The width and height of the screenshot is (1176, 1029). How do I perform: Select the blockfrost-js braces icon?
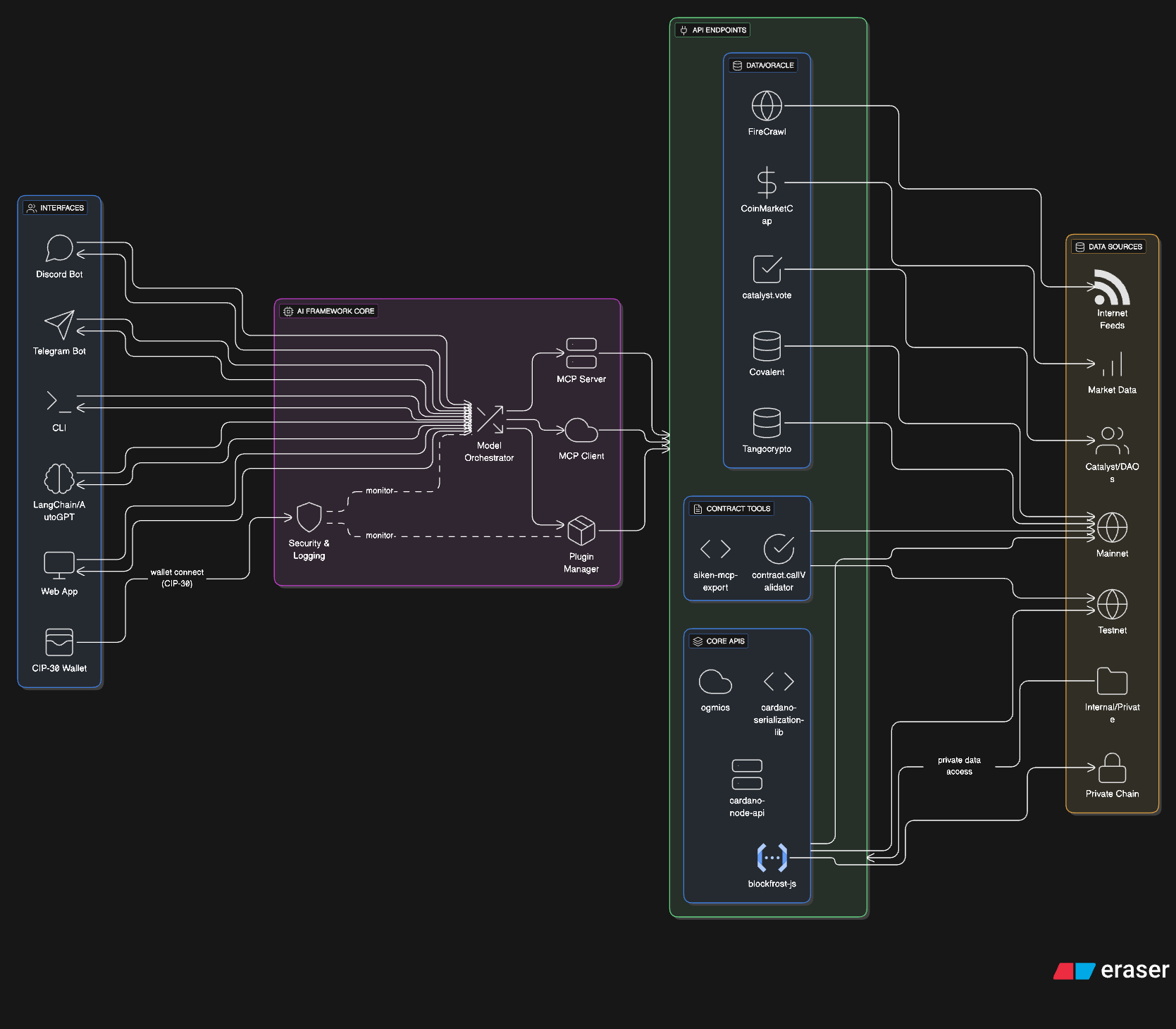[x=772, y=858]
